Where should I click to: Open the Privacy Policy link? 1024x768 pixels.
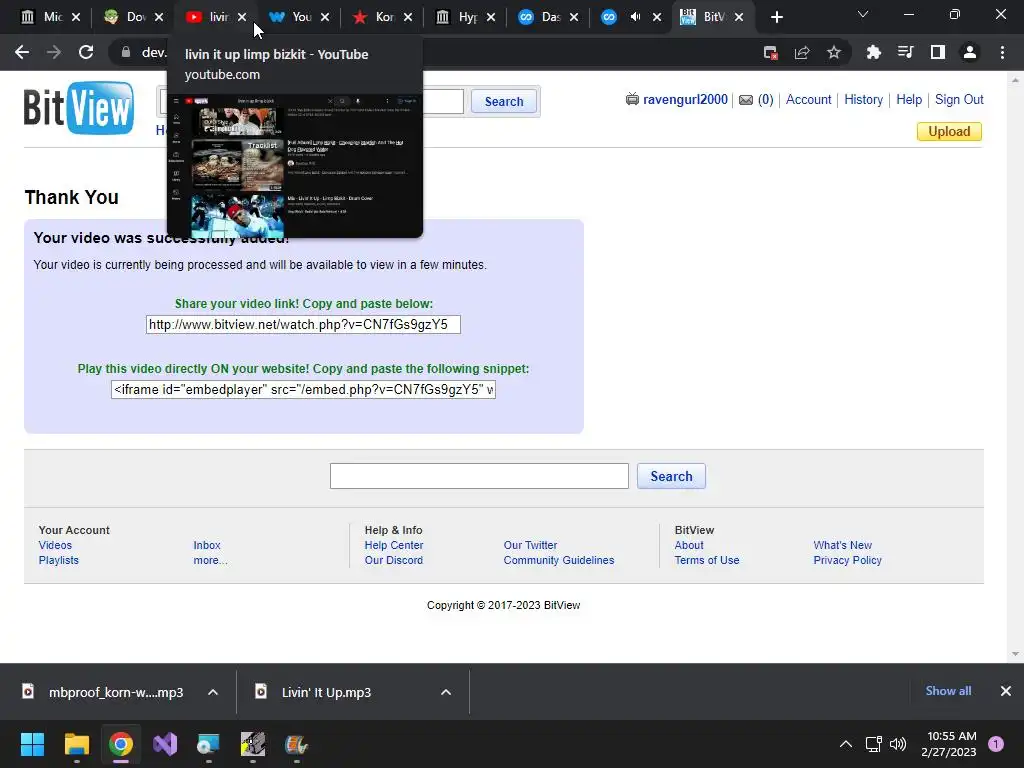[x=848, y=560]
